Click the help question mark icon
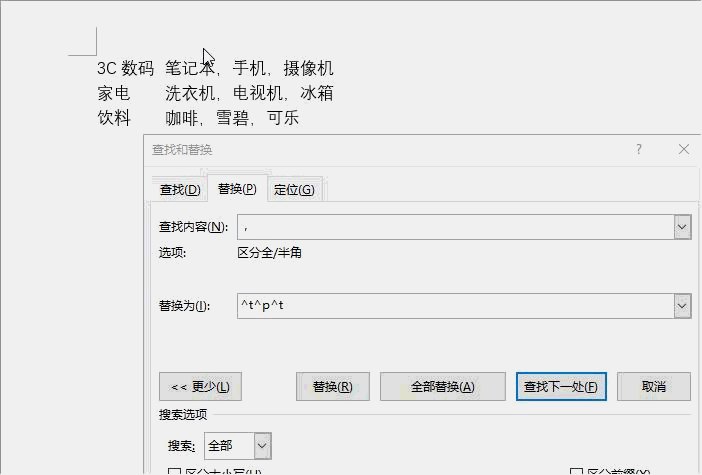The width and height of the screenshot is (702, 475). (639, 149)
